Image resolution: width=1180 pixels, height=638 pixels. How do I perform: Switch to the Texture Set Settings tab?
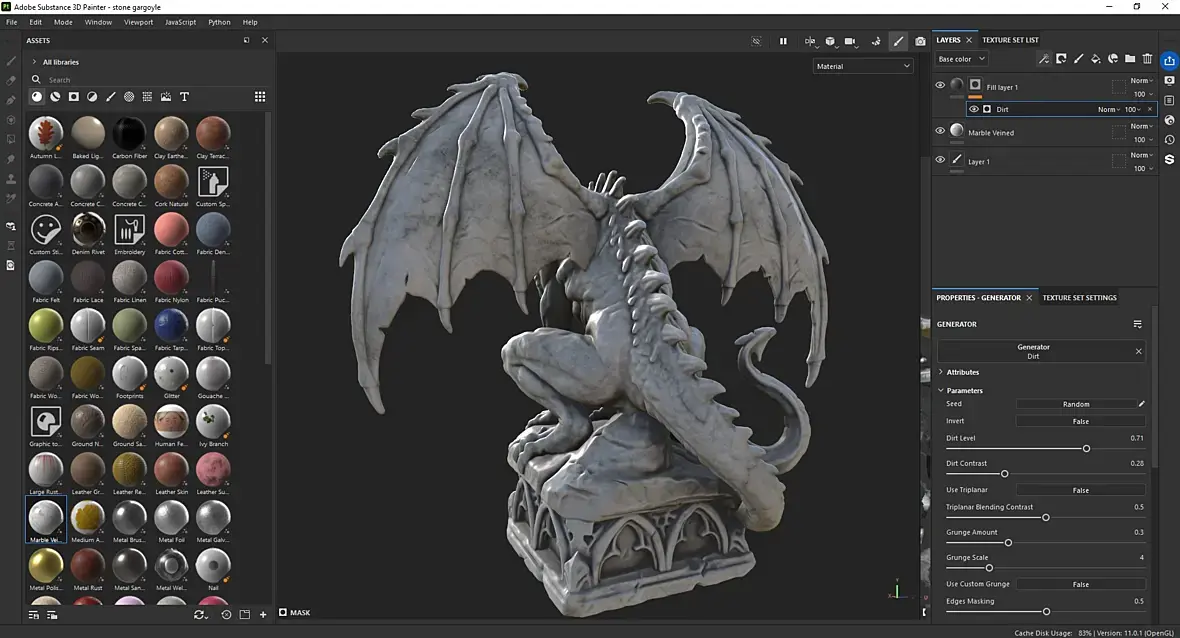(x=1079, y=298)
